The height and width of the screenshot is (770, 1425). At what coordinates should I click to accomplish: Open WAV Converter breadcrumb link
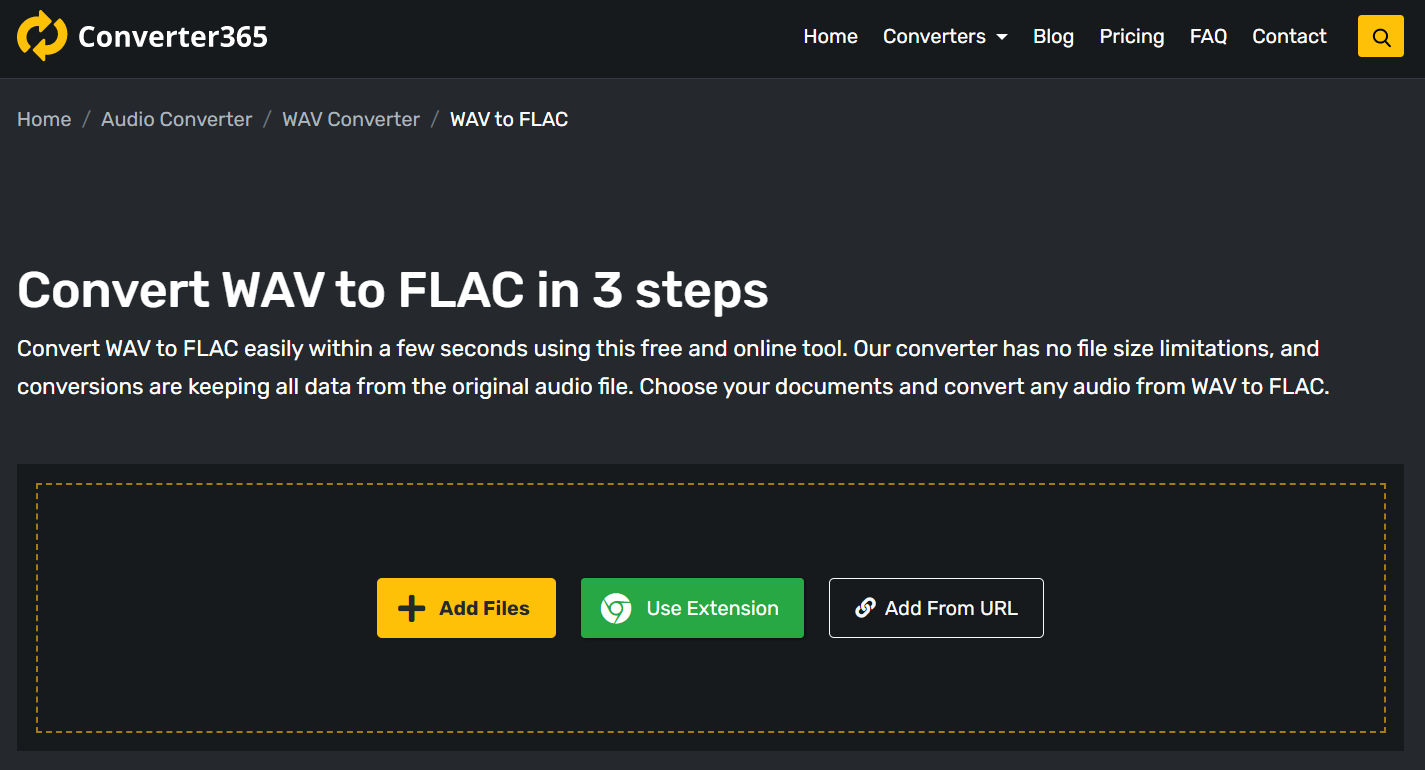pos(351,119)
